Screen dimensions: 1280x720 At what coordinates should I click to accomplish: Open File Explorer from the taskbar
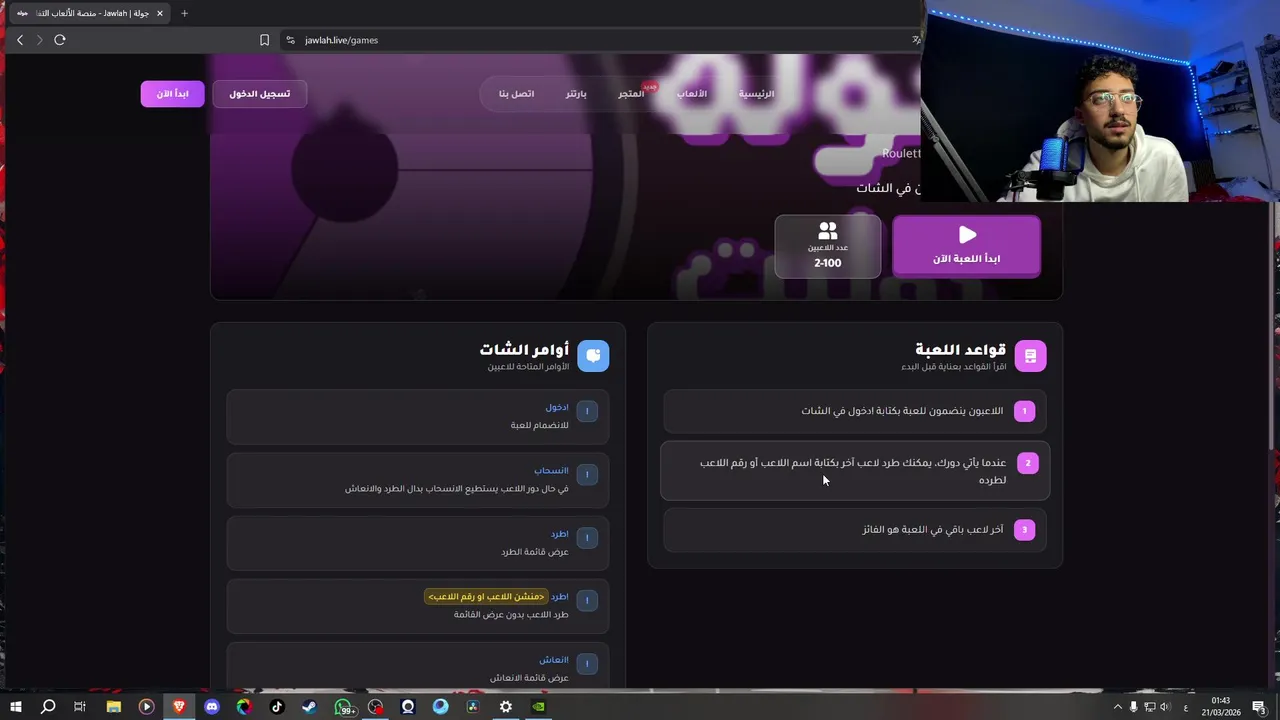pyautogui.click(x=113, y=707)
